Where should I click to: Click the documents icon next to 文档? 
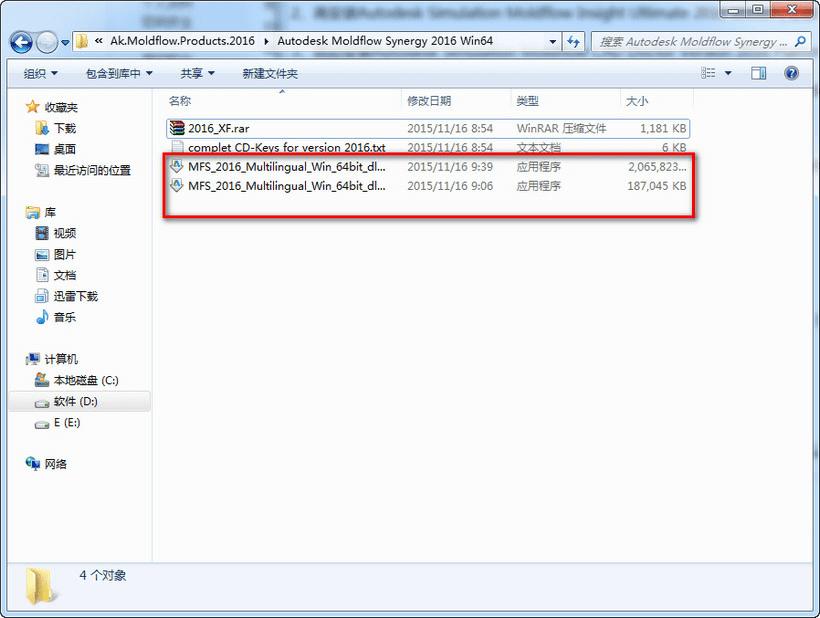click(x=42, y=275)
